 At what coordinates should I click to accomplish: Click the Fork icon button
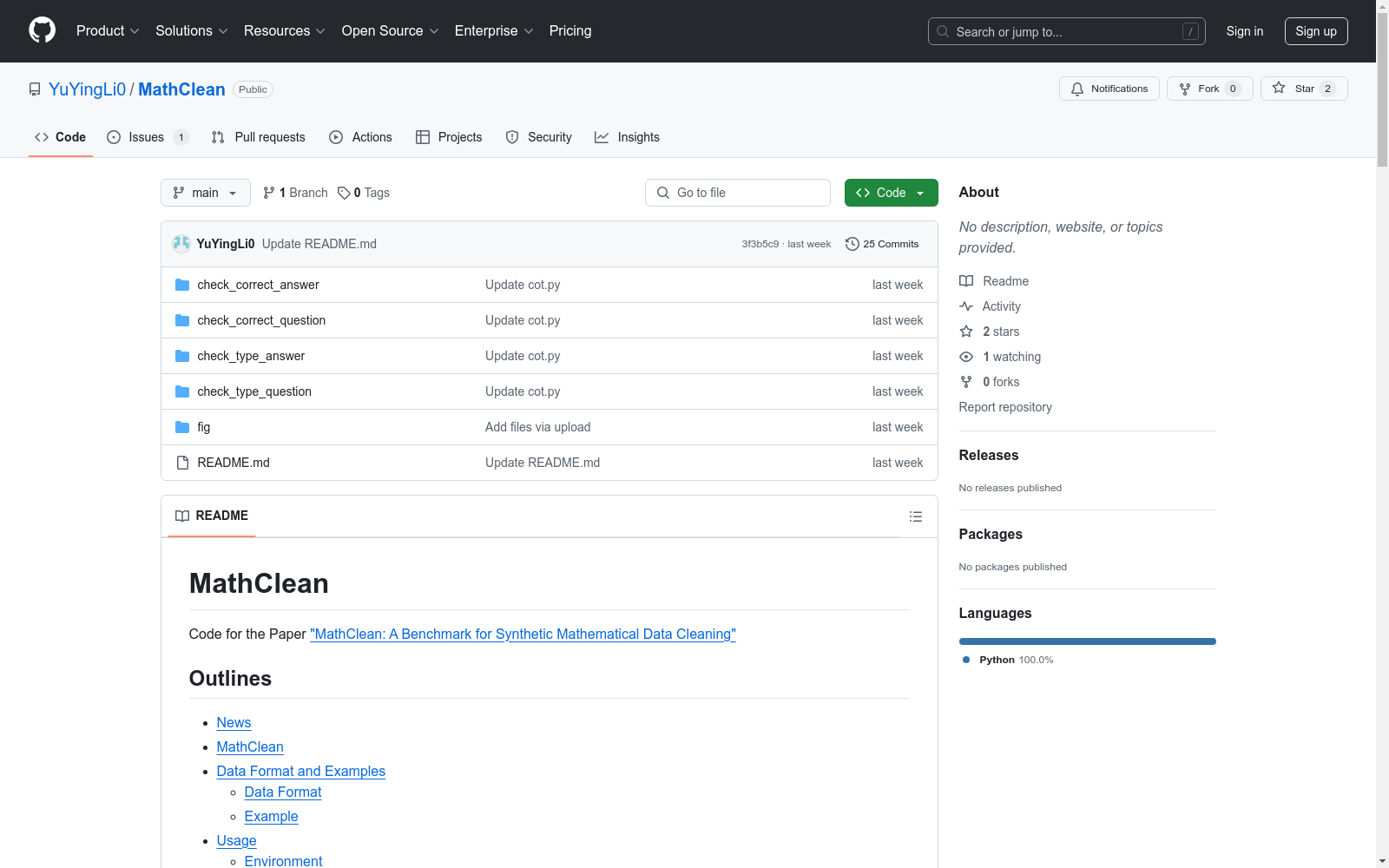pos(1185,89)
